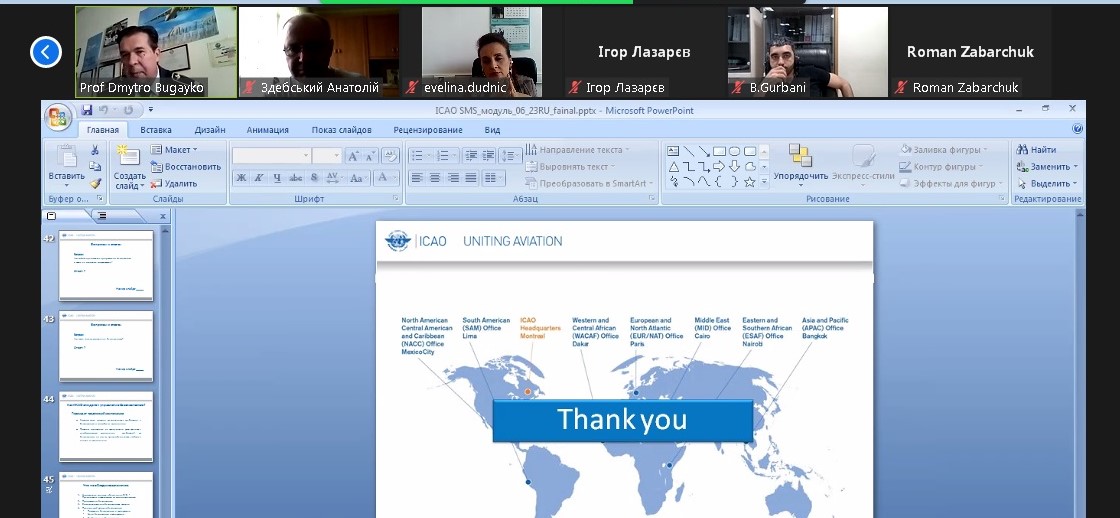Select the Format Painter brush icon
Viewport: 1120px width, 518px height.
pos(95,183)
